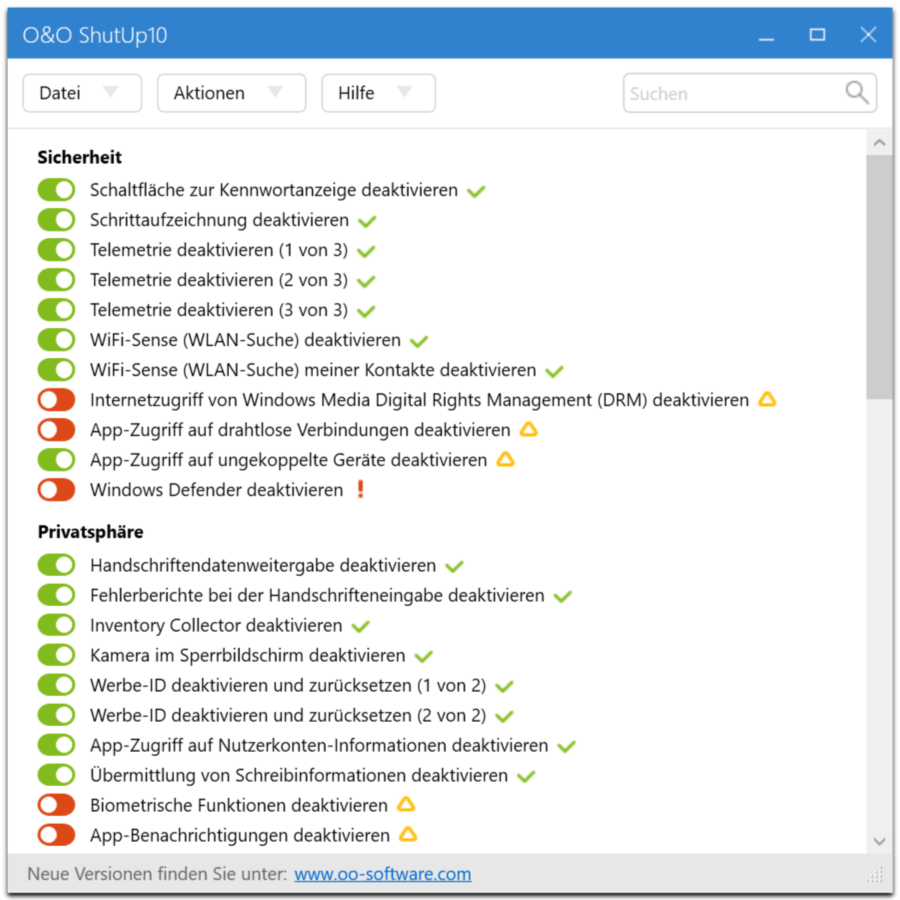
Task: Click the scrollbar up arrow
Action: point(879,142)
